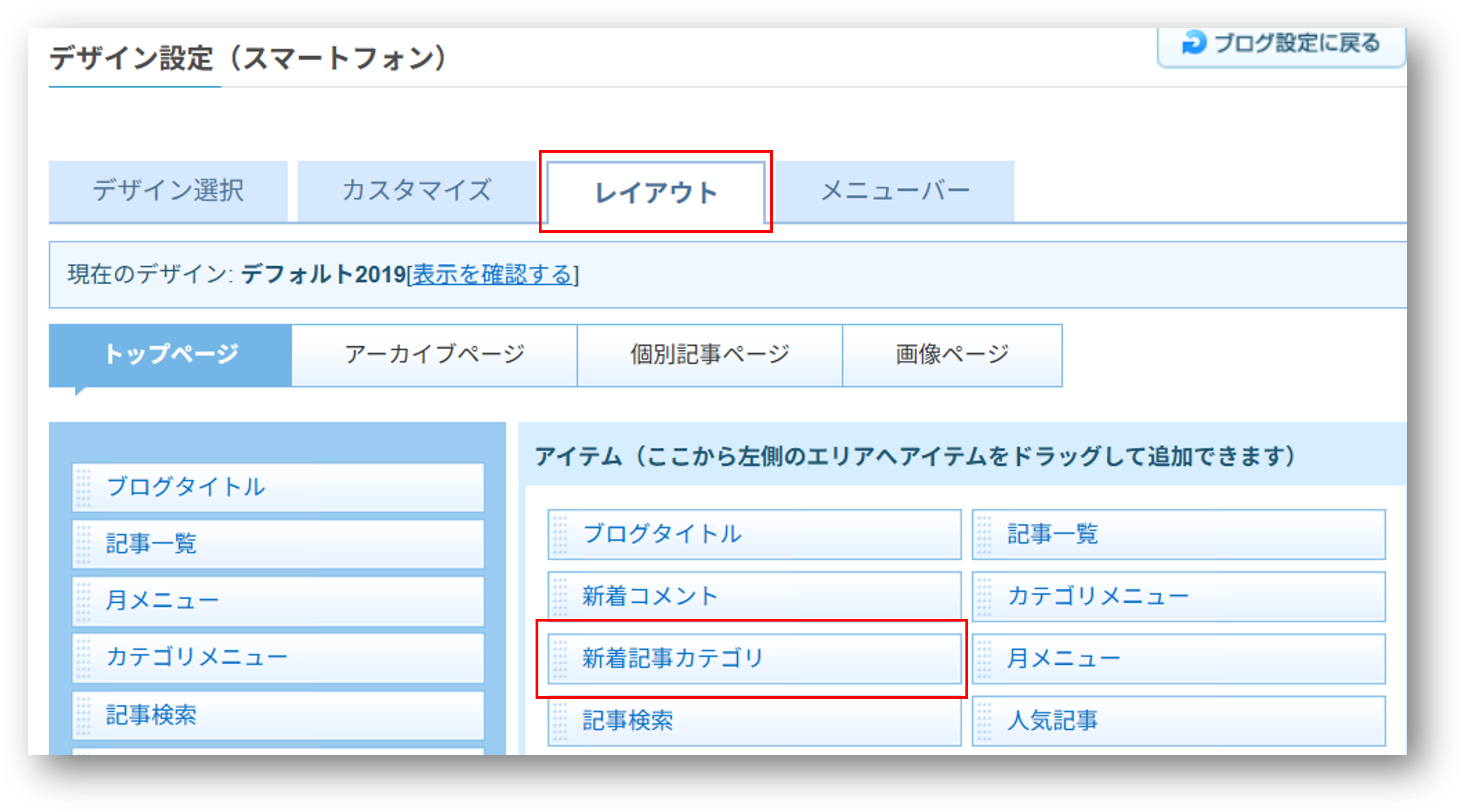Switch to アーカイブページ sub-tab
Viewport: 1464px width, 812px height.
point(435,355)
